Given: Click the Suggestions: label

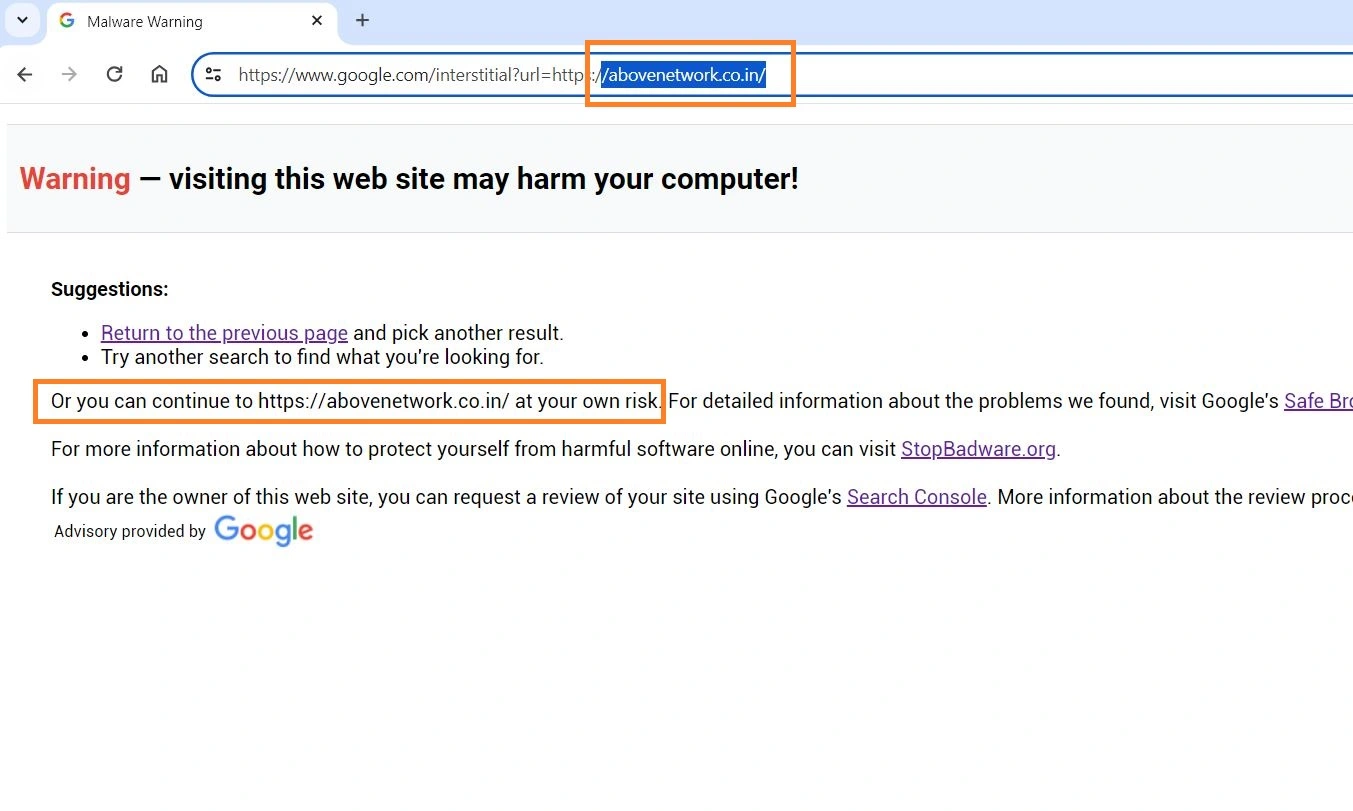Looking at the screenshot, I should coord(110,289).
